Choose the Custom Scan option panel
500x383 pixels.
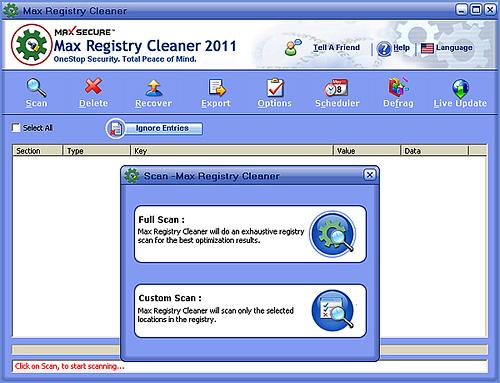tap(250, 311)
